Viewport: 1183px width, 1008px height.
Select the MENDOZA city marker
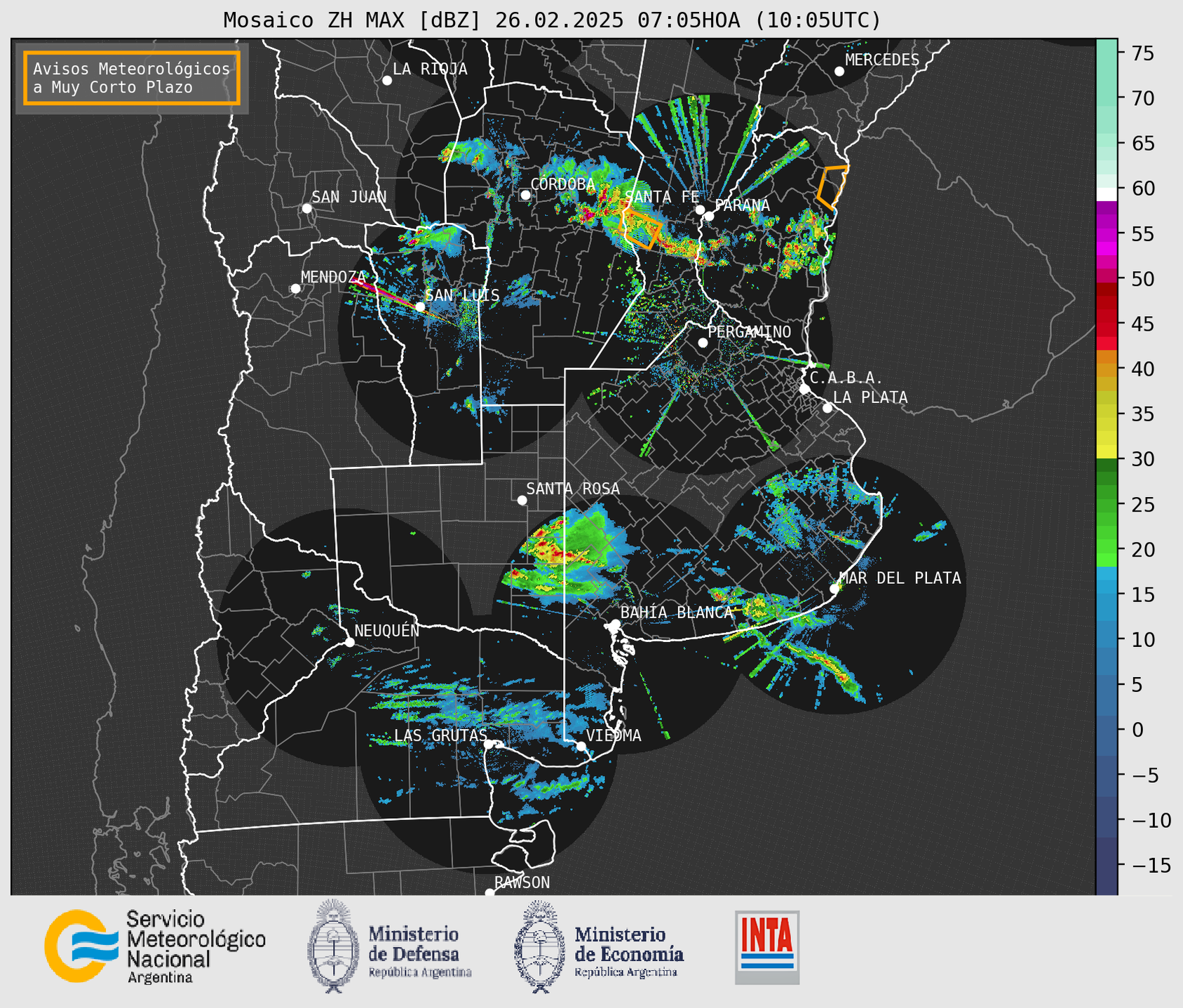[295, 289]
